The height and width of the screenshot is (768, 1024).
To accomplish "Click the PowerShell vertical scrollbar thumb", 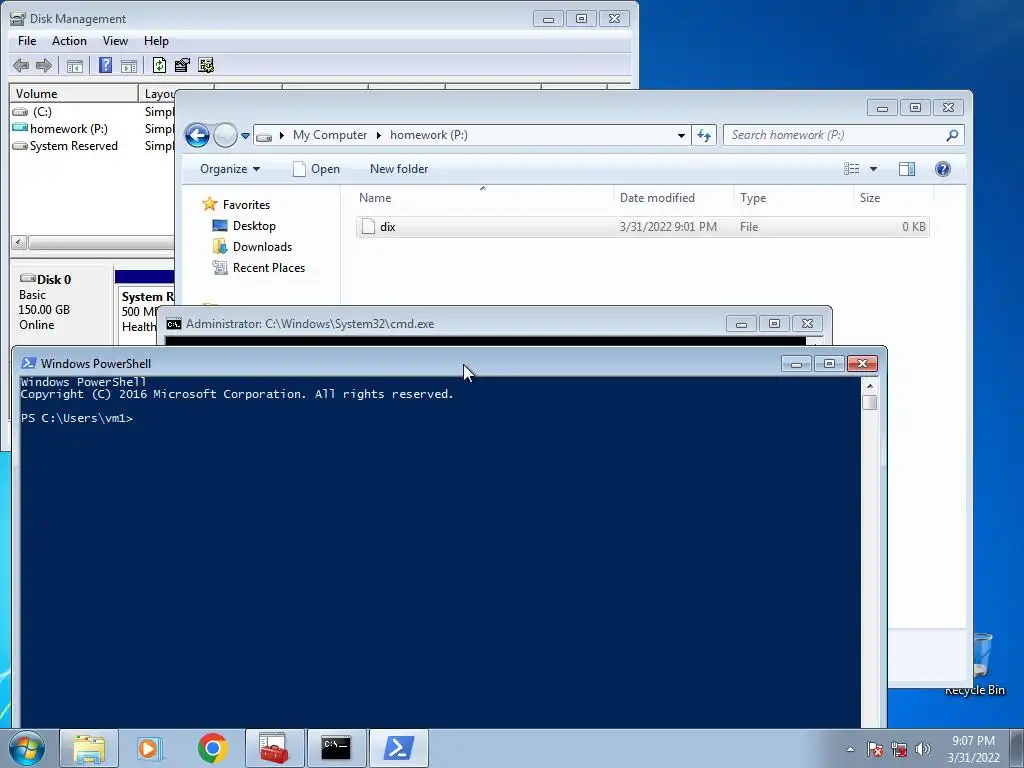I will pyautogui.click(x=870, y=402).
